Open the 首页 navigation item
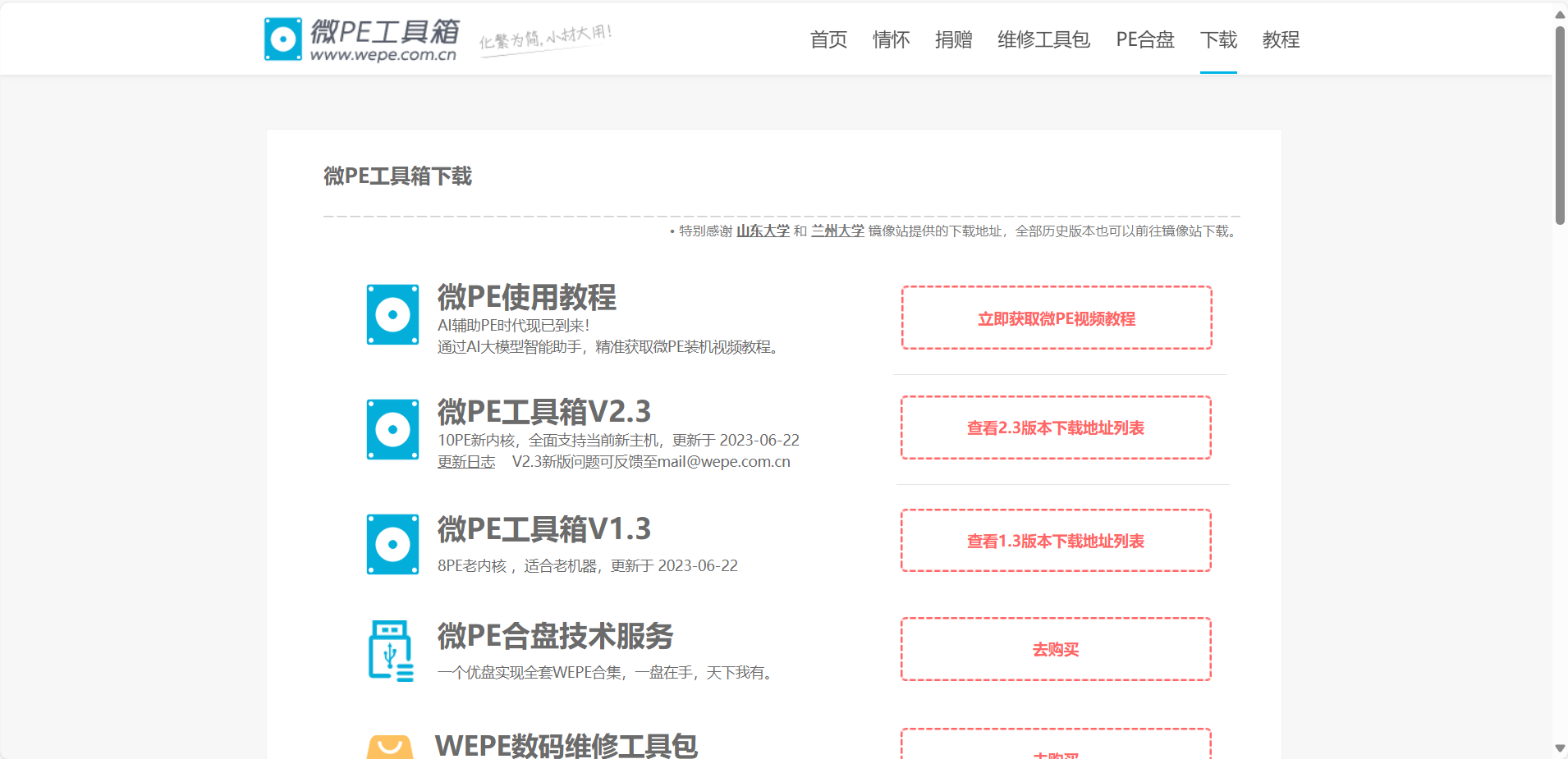This screenshot has height=759, width=1568. (828, 39)
